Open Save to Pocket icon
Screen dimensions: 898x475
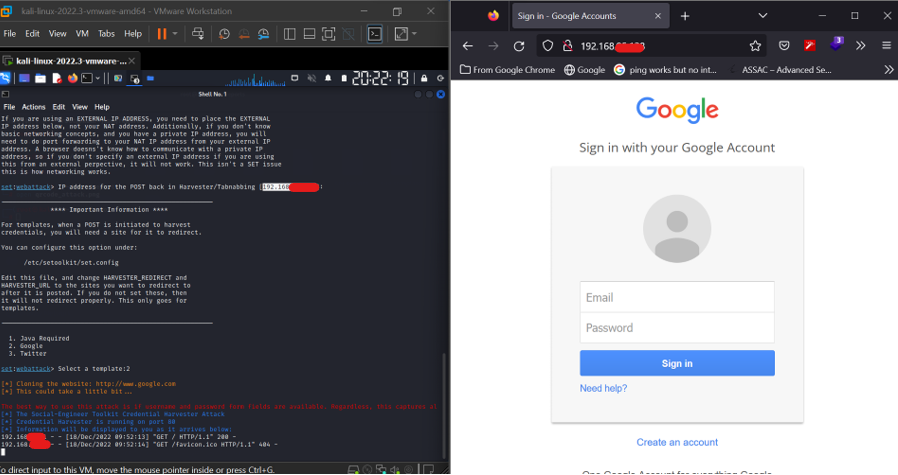point(785,46)
